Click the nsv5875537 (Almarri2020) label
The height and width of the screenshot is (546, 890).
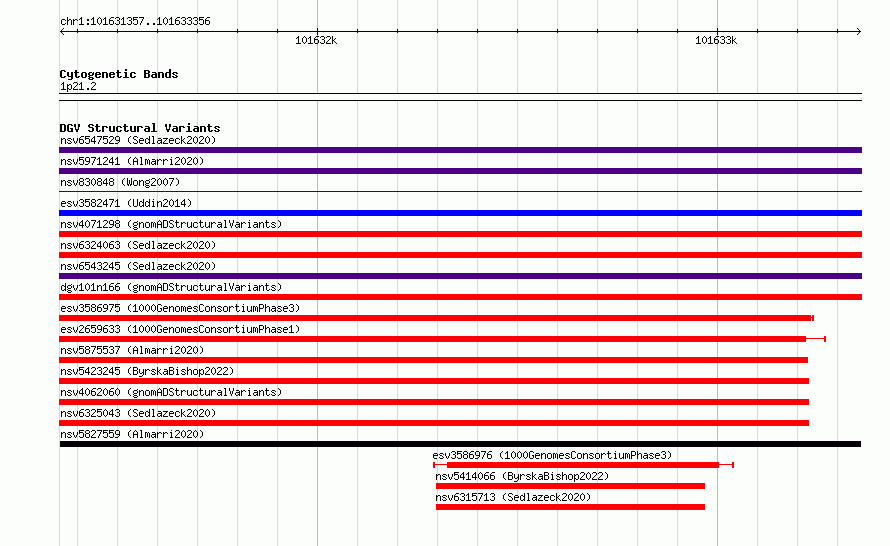pyautogui.click(x=132, y=350)
